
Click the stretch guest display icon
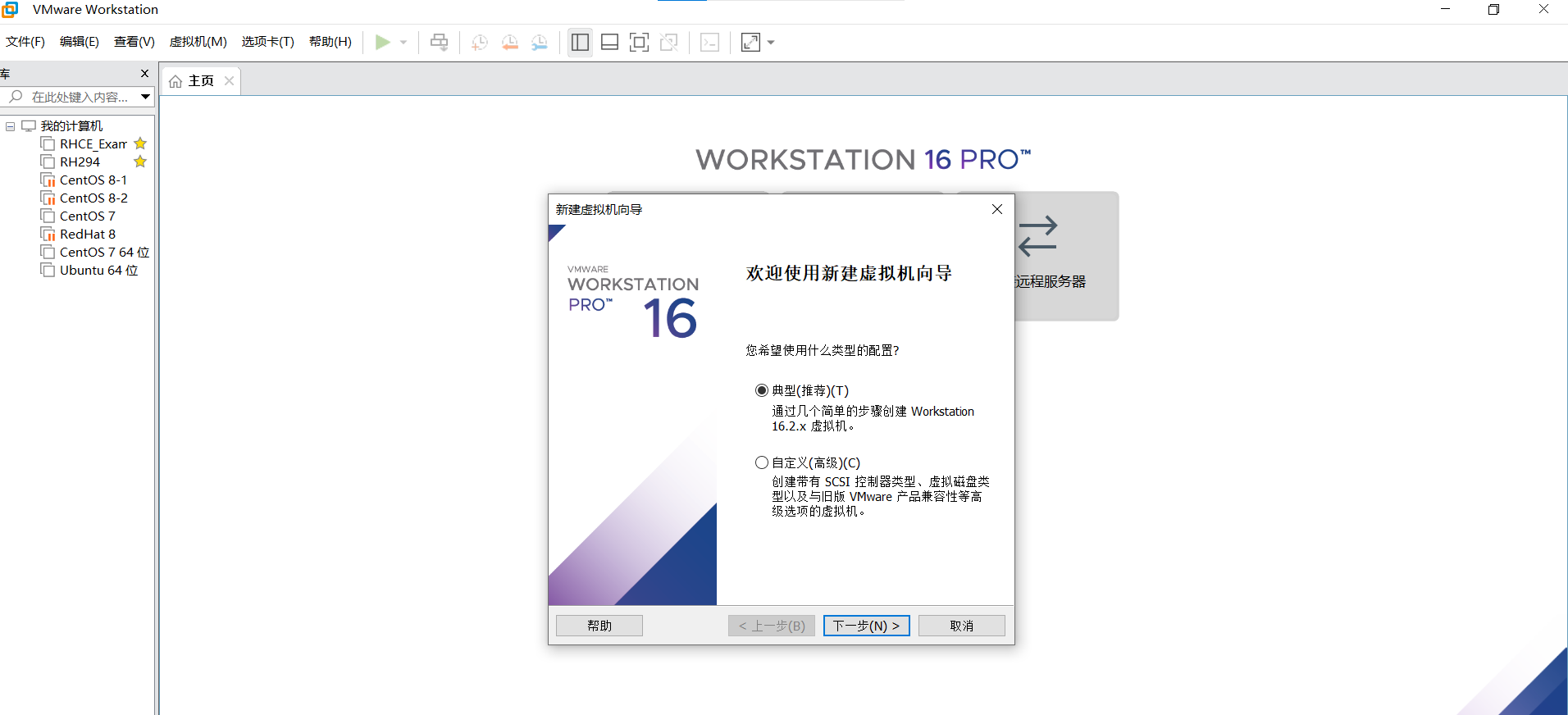(x=750, y=42)
